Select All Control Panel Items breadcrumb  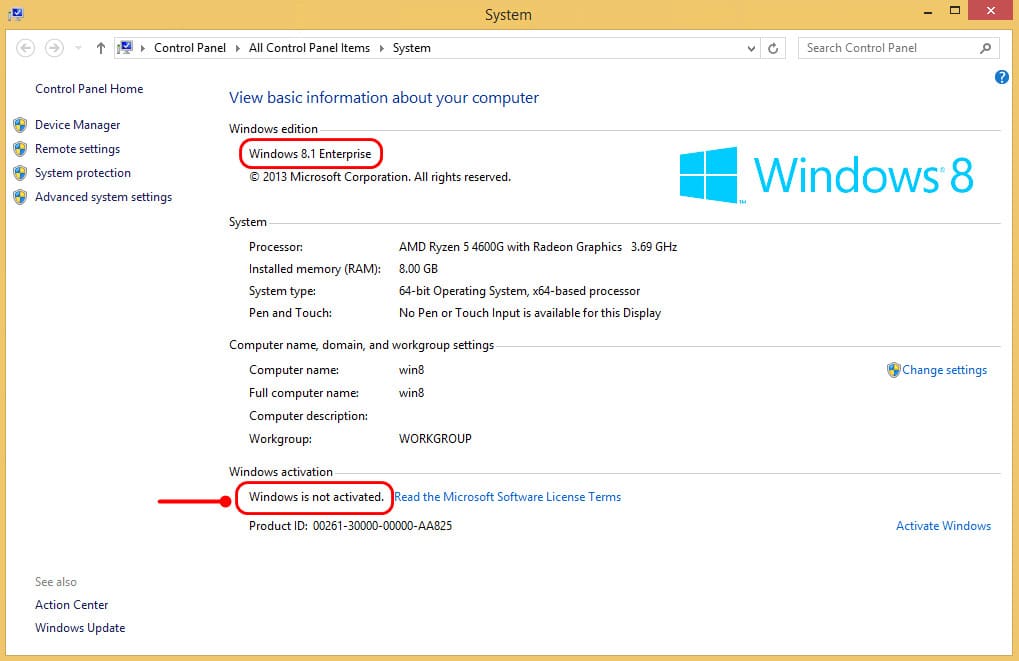pyautogui.click(x=309, y=48)
